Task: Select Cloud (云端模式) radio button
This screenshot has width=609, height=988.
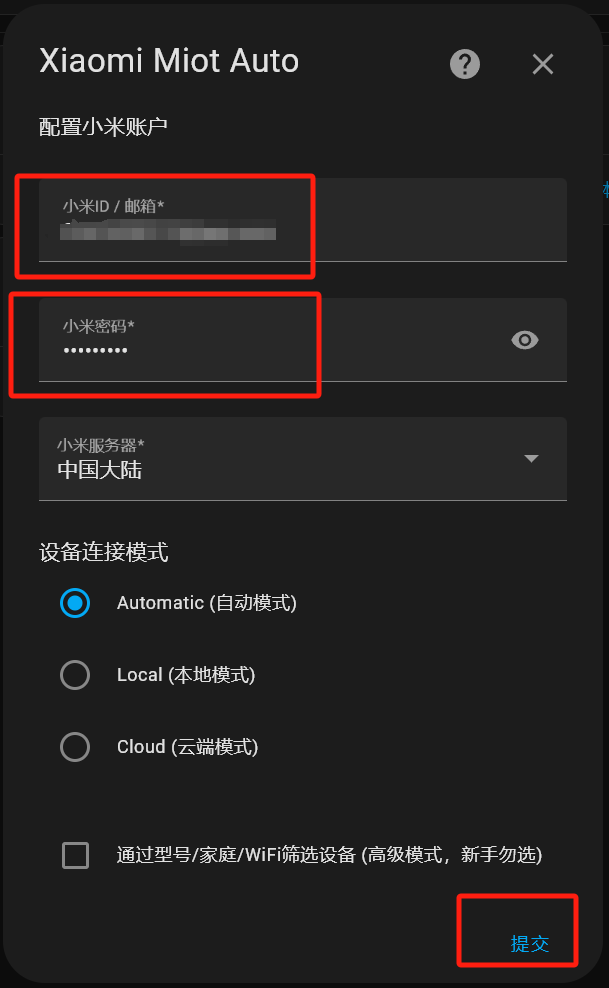Action: (75, 747)
